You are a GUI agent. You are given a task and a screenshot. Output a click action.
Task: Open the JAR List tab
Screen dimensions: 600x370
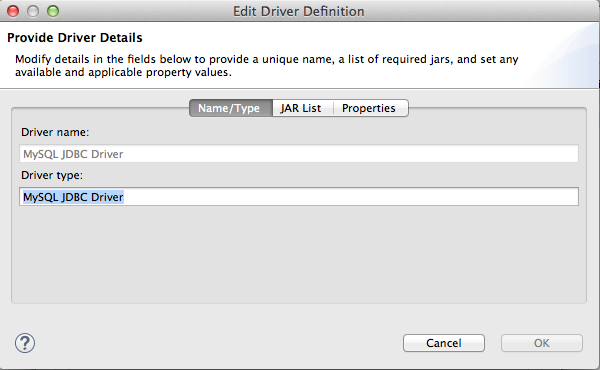[x=303, y=108]
